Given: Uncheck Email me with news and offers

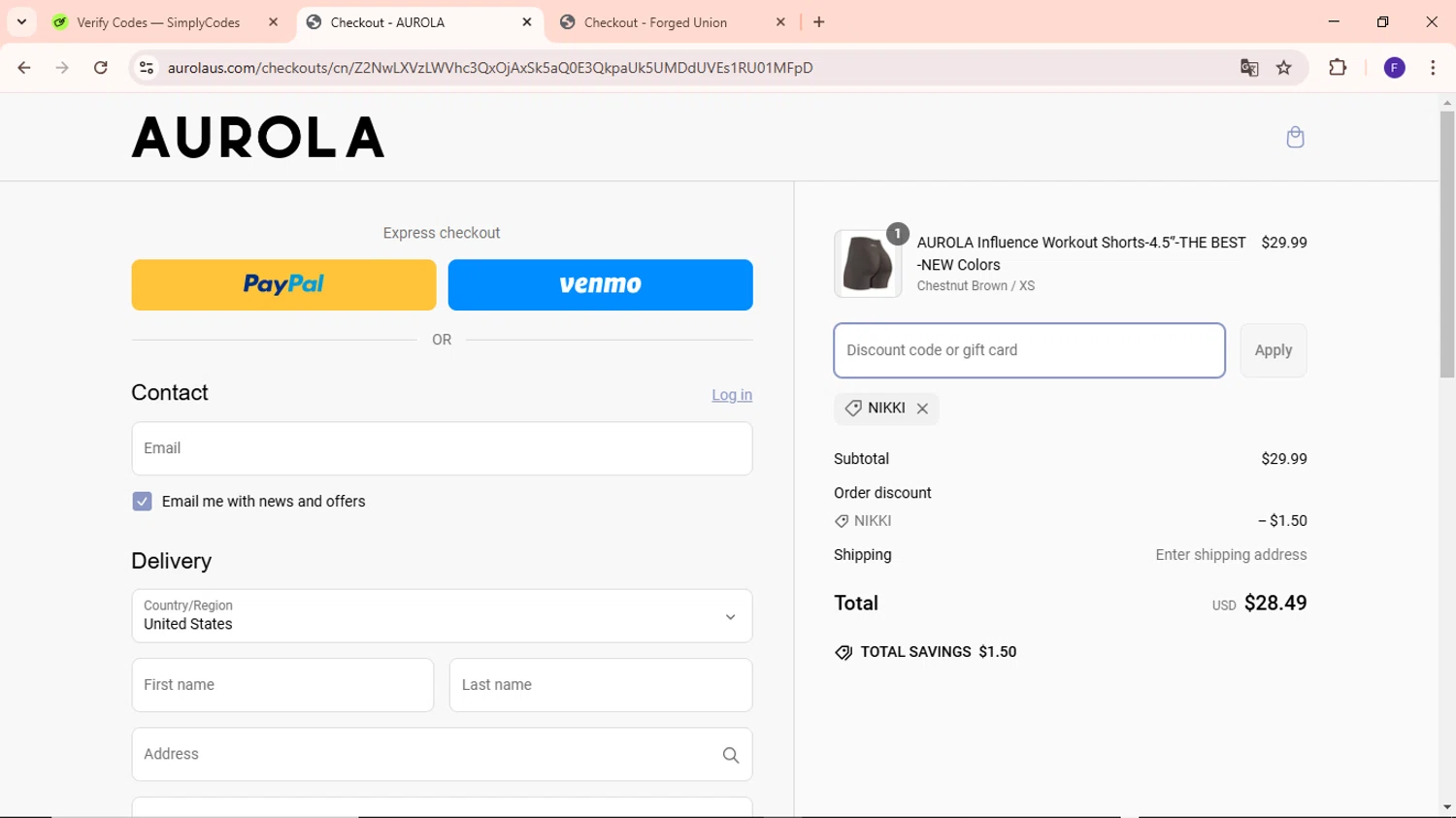Looking at the screenshot, I should point(142,502).
